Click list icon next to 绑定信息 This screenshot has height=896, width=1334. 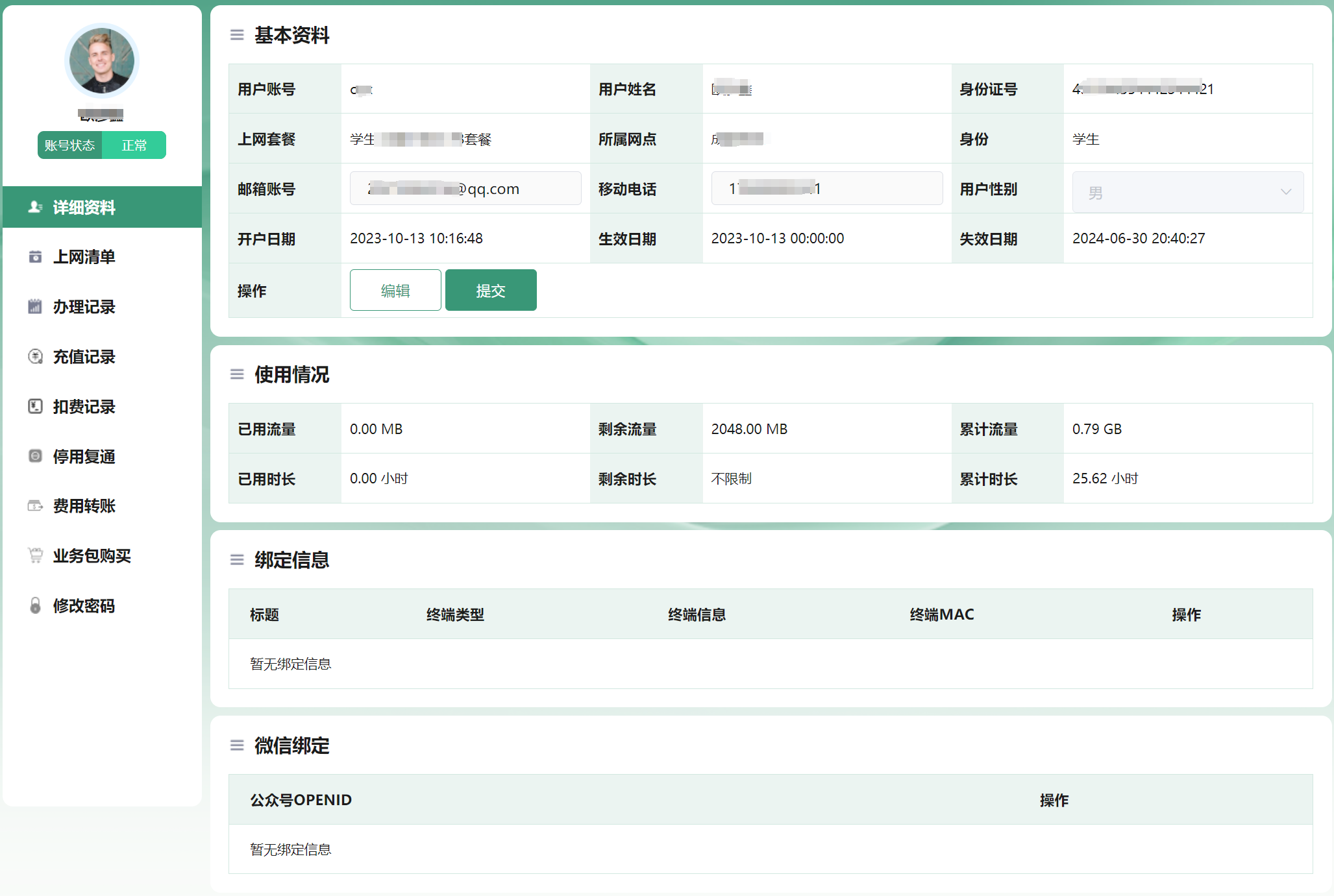[237, 560]
